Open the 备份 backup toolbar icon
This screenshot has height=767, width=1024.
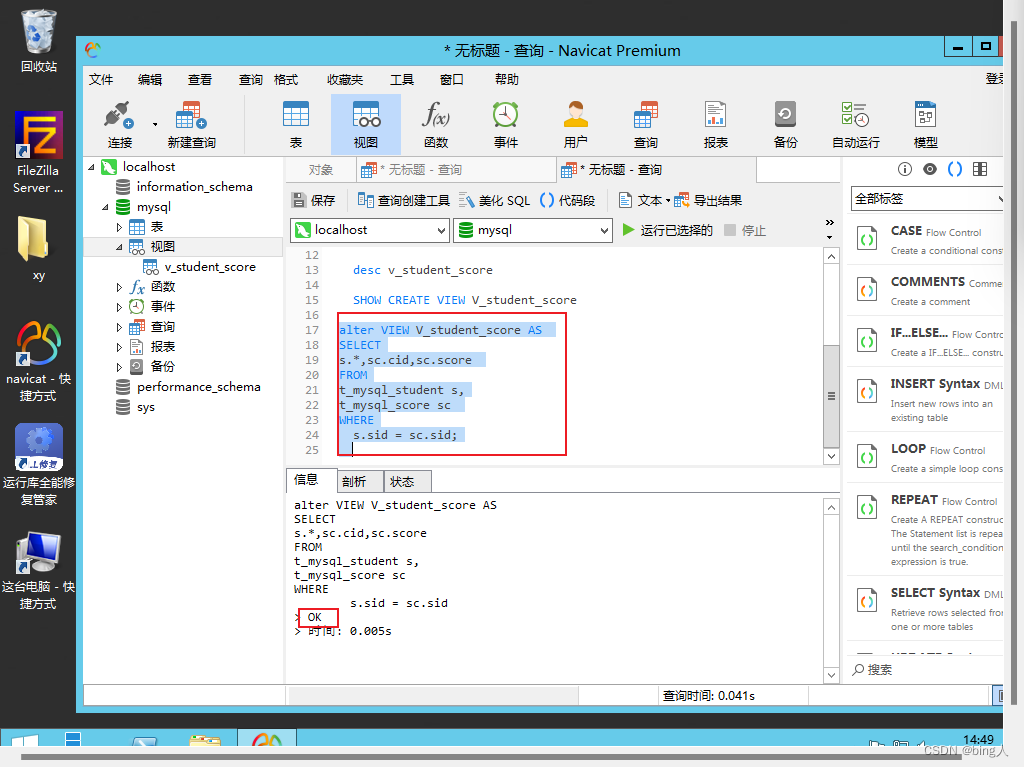coord(785,124)
